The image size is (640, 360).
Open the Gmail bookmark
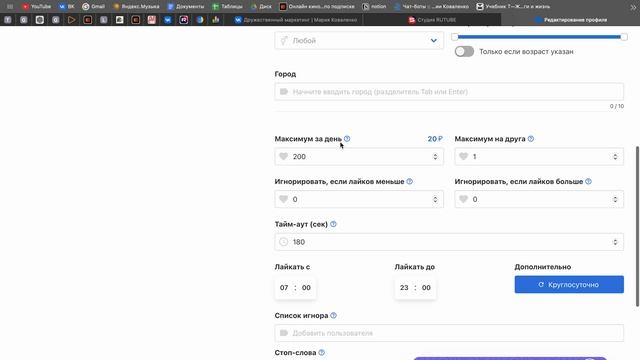click(93, 7)
